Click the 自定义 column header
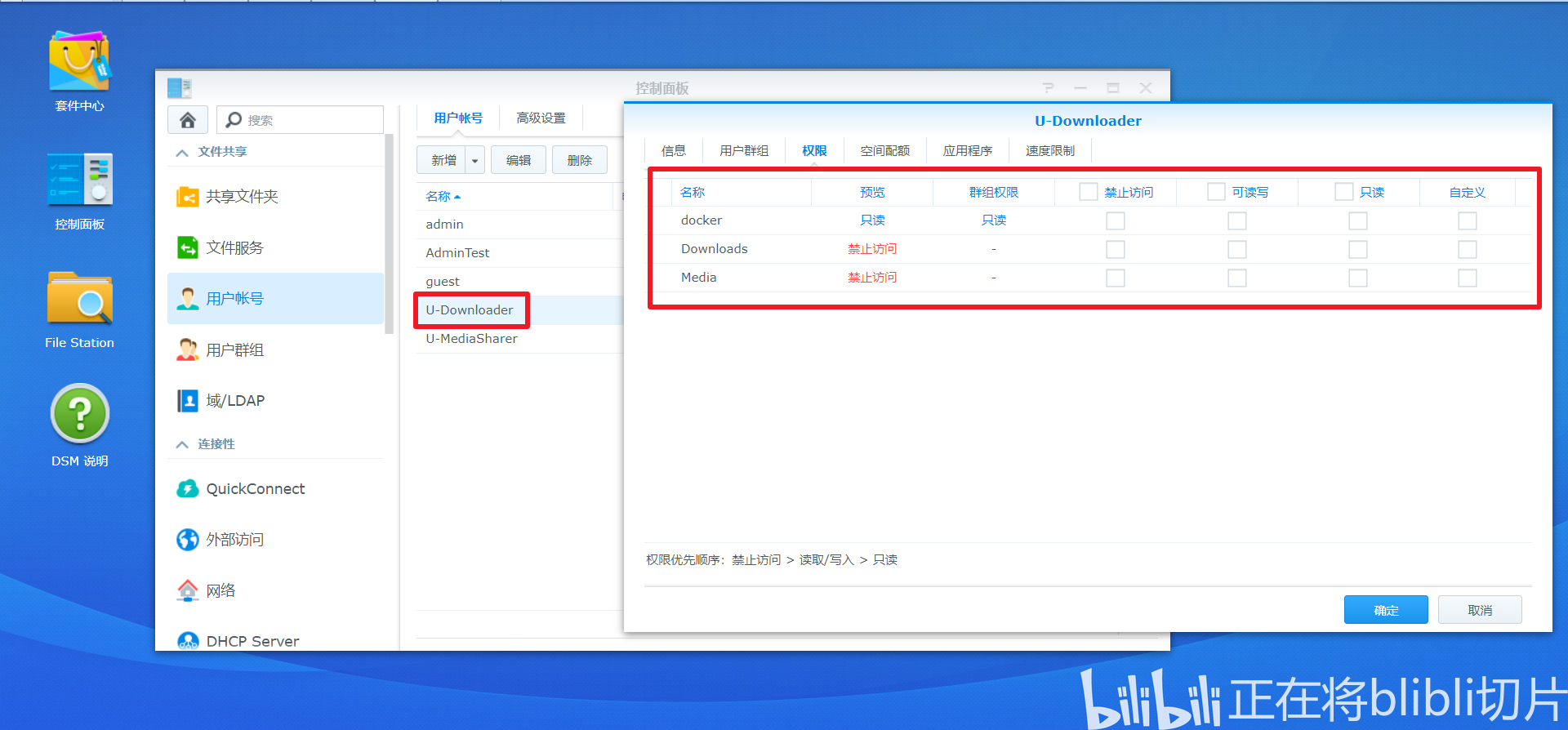This screenshot has width=1568, height=730. [x=1468, y=193]
